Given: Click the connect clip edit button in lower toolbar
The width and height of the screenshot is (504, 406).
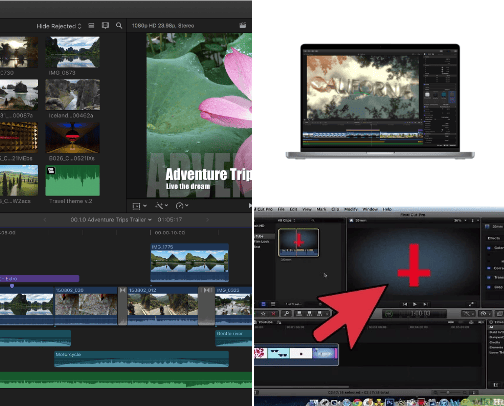Looking at the screenshot, I should click(299, 314).
